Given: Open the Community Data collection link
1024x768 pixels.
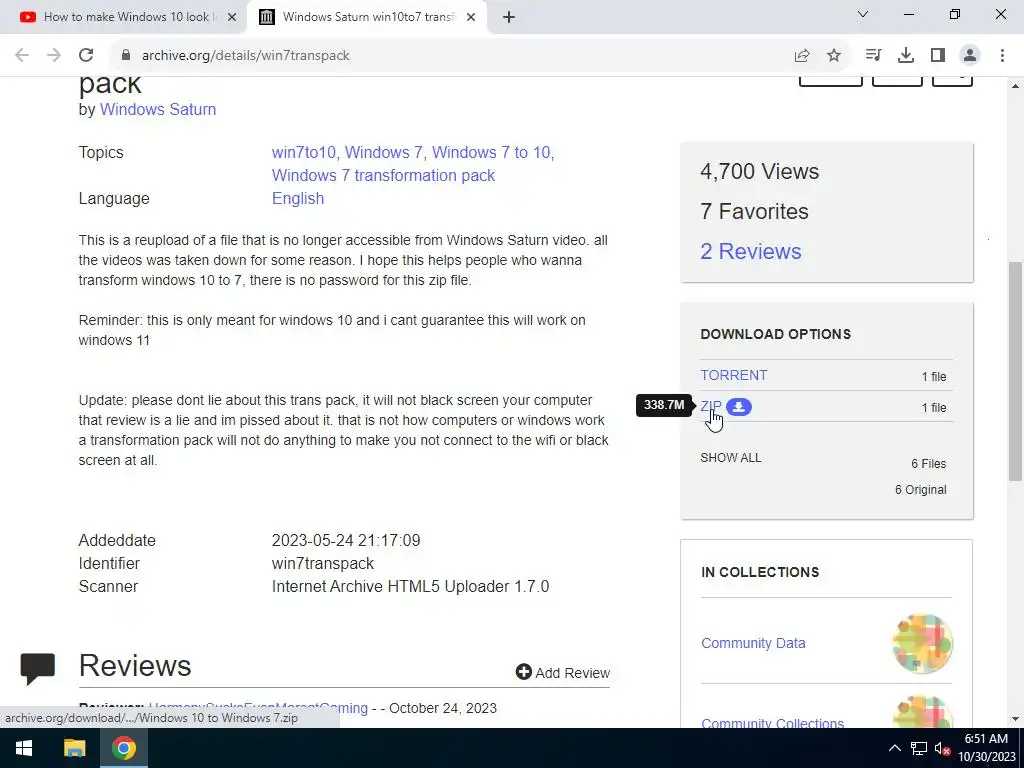Looking at the screenshot, I should tap(753, 643).
